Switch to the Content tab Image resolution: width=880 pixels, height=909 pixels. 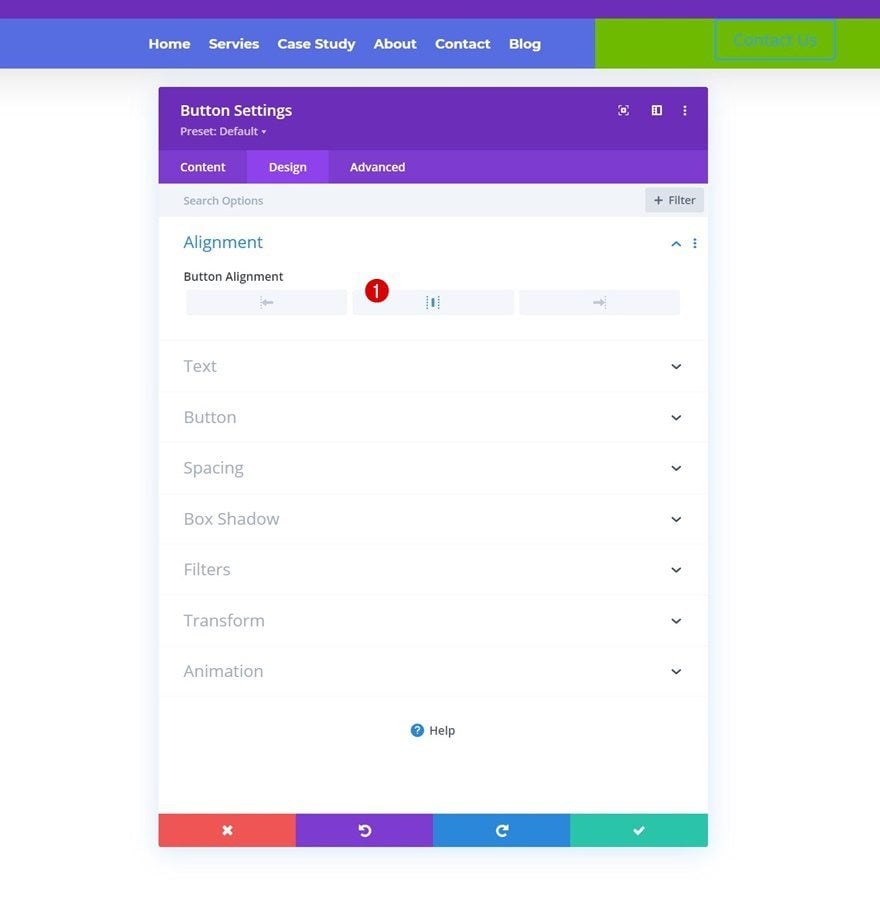coord(203,167)
